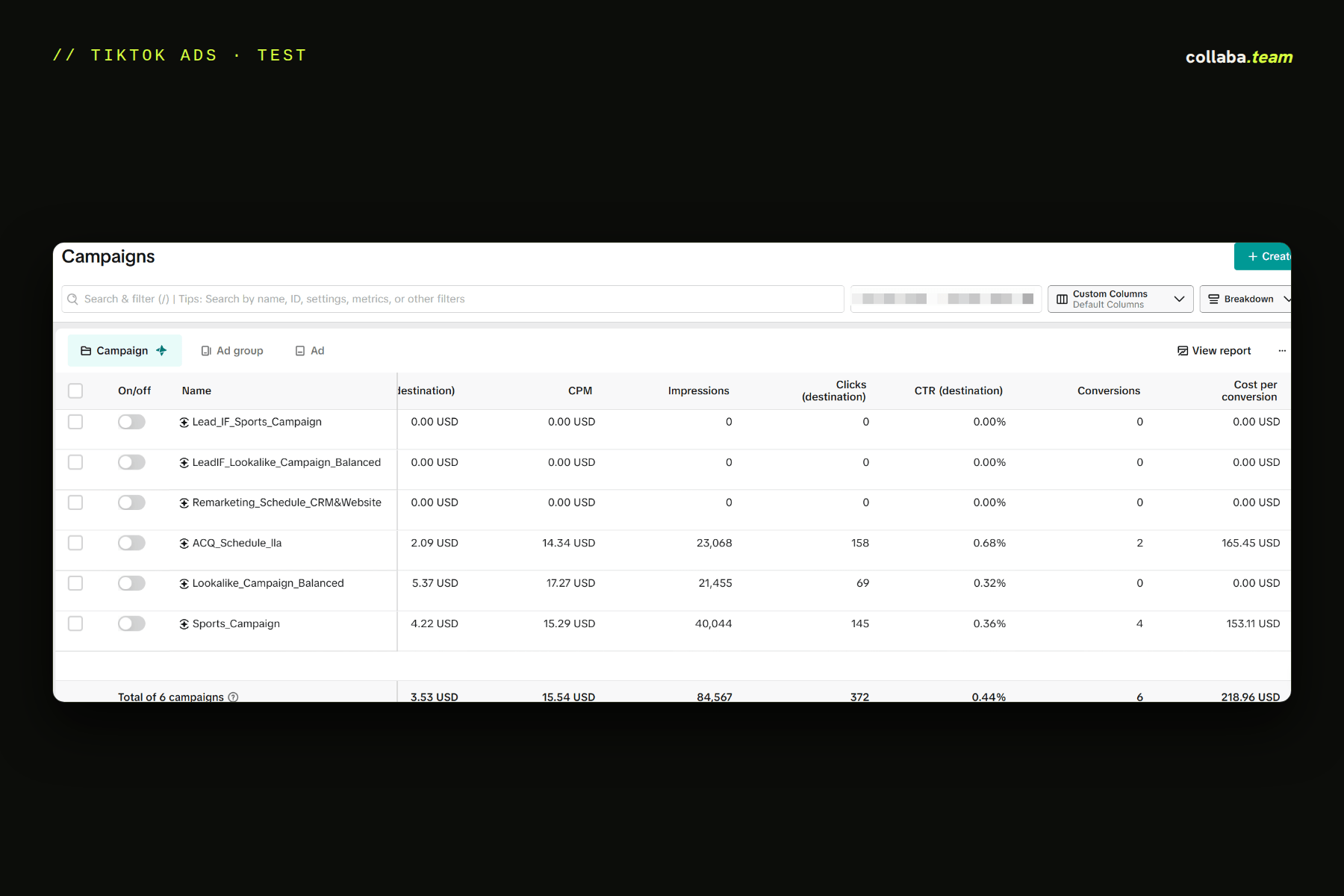Image resolution: width=1344 pixels, height=896 pixels.
Task: Click the sparkle icon on Campaign tab
Action: 161,351
